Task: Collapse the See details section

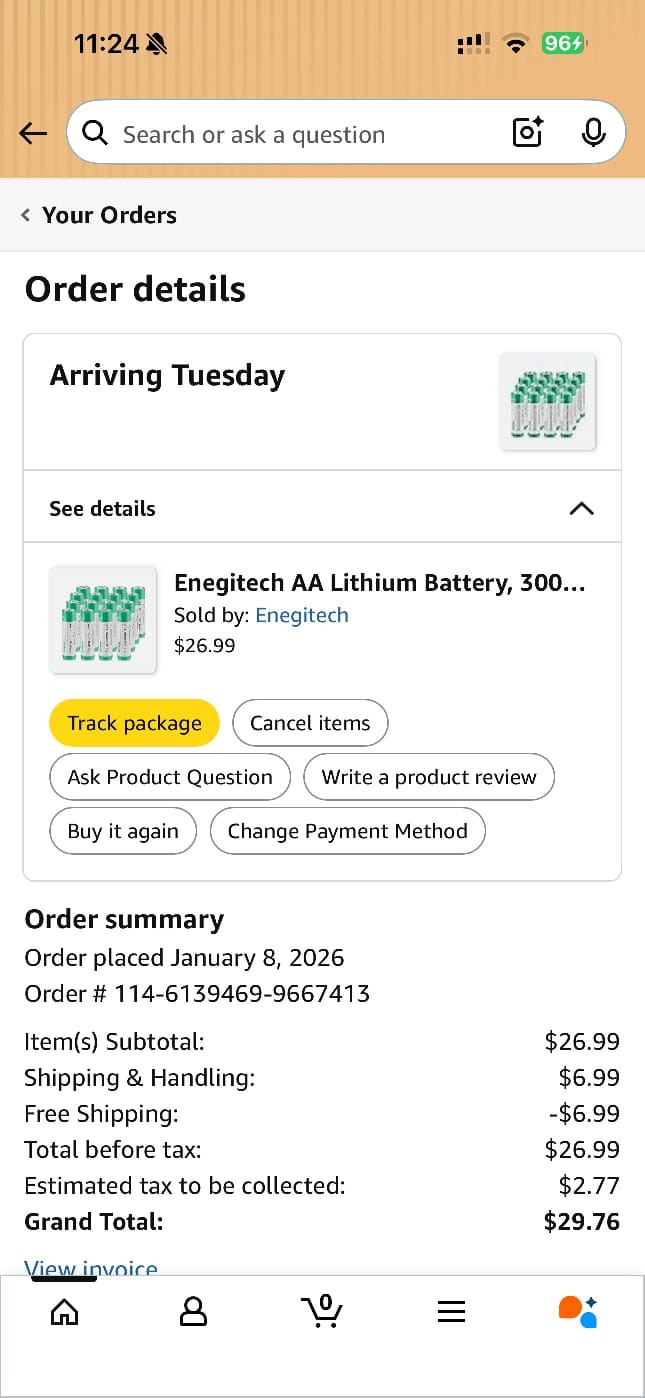Action: [581, 508]
